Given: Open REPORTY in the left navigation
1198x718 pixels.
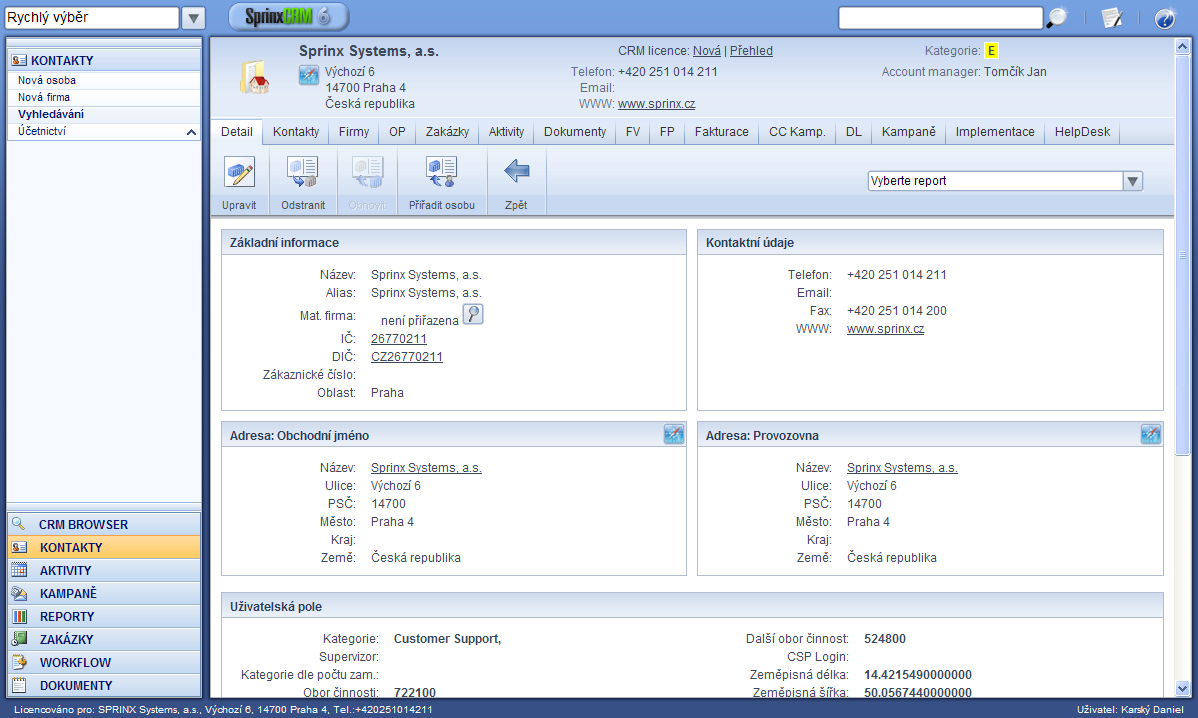Looking at the screenshot, I should pyautogui.click(x=67, y=617).
